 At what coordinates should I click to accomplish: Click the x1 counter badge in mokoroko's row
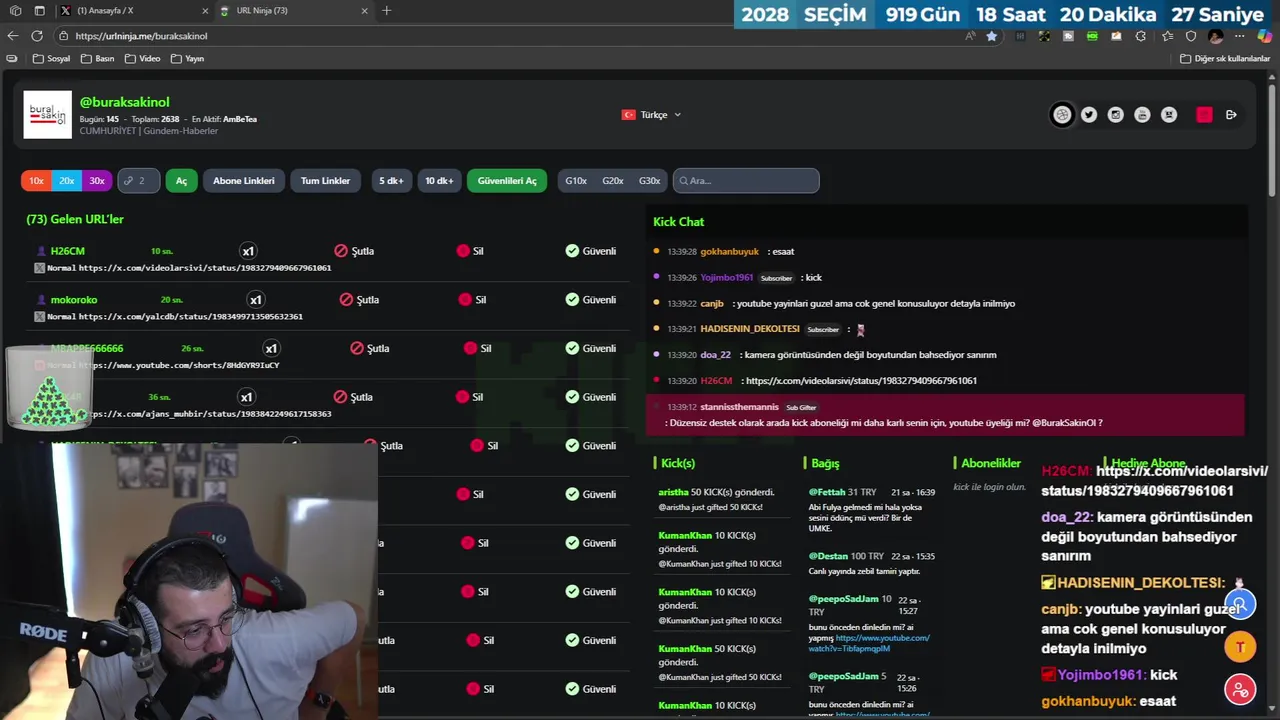point(256,300)
